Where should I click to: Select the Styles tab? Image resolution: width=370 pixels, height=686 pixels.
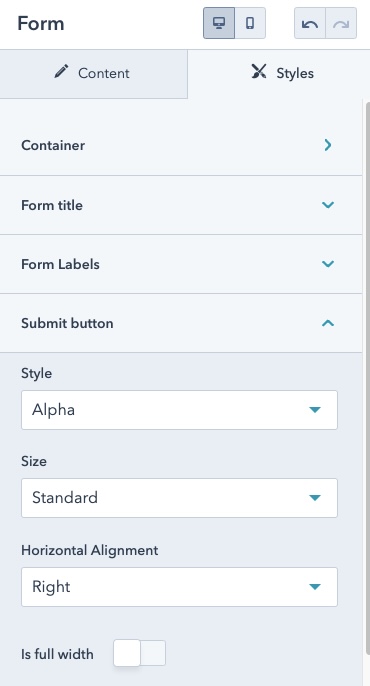click(279, 74)
